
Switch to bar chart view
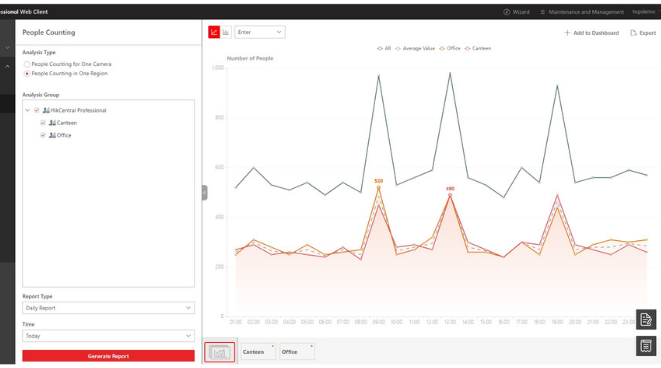[x=226, y=32]
